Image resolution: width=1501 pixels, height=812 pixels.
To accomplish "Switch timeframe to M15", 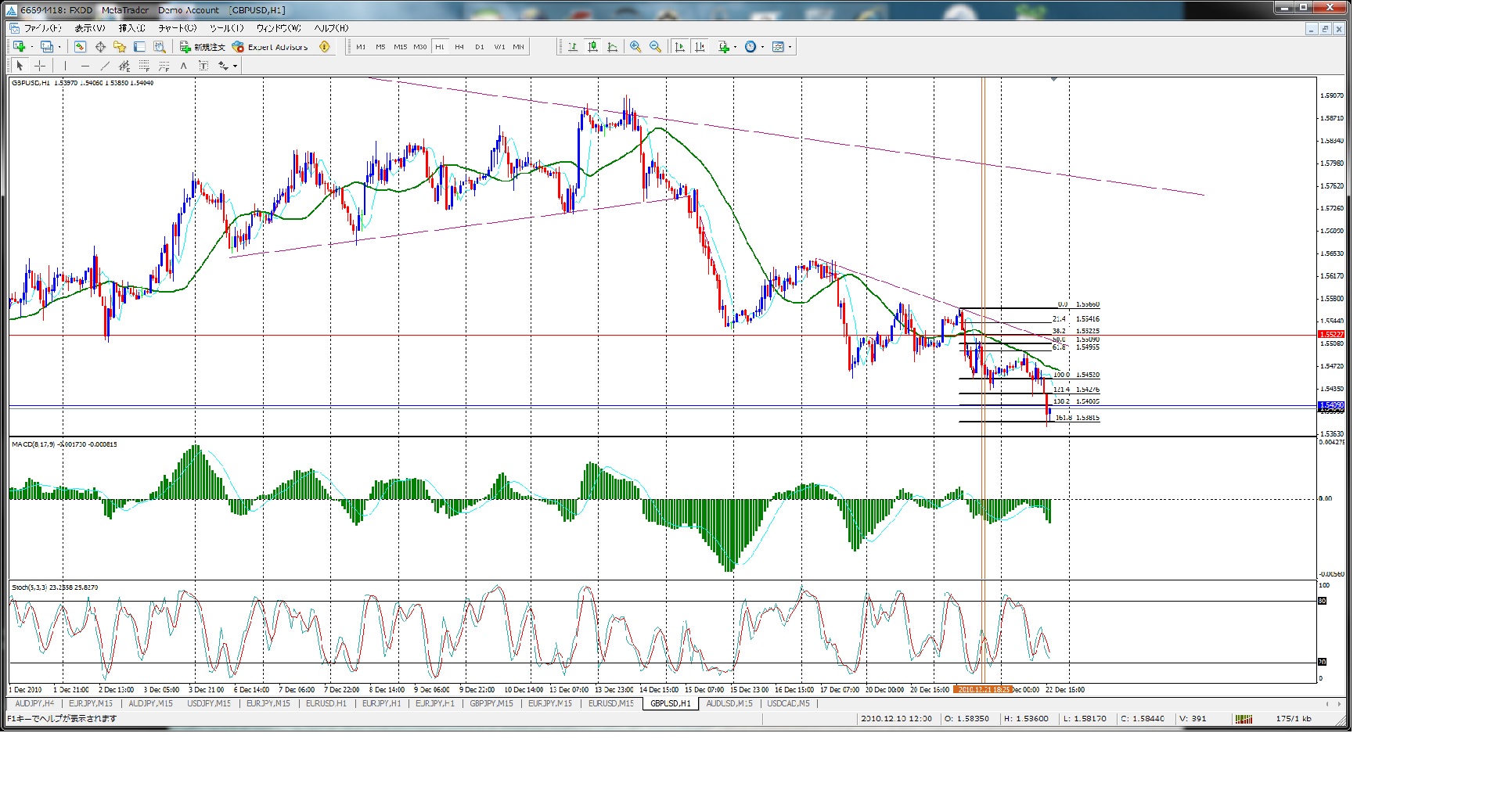I will (x=401, y=47).
